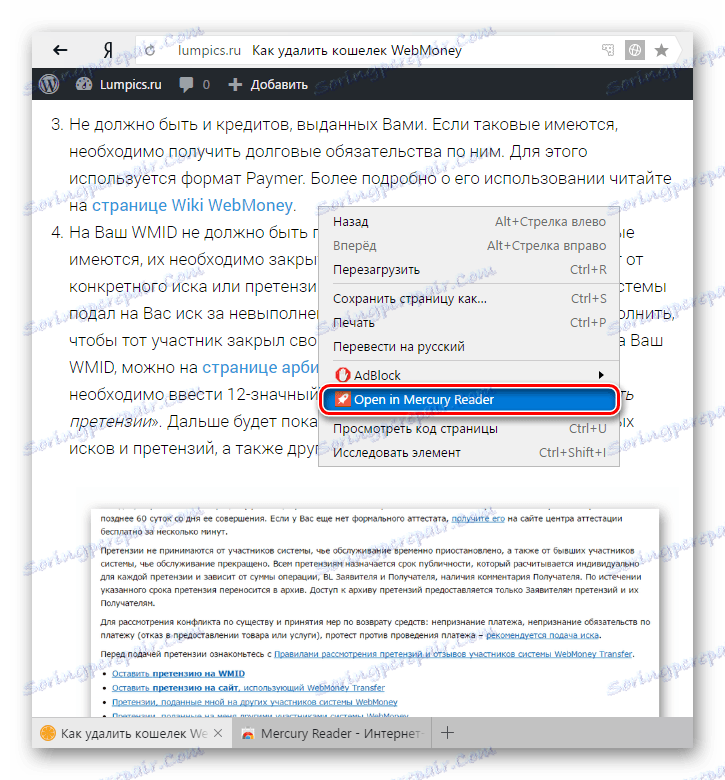Select 'Сохранить страницу как...' menu entry
725x780 pixels.
point(469,298)
